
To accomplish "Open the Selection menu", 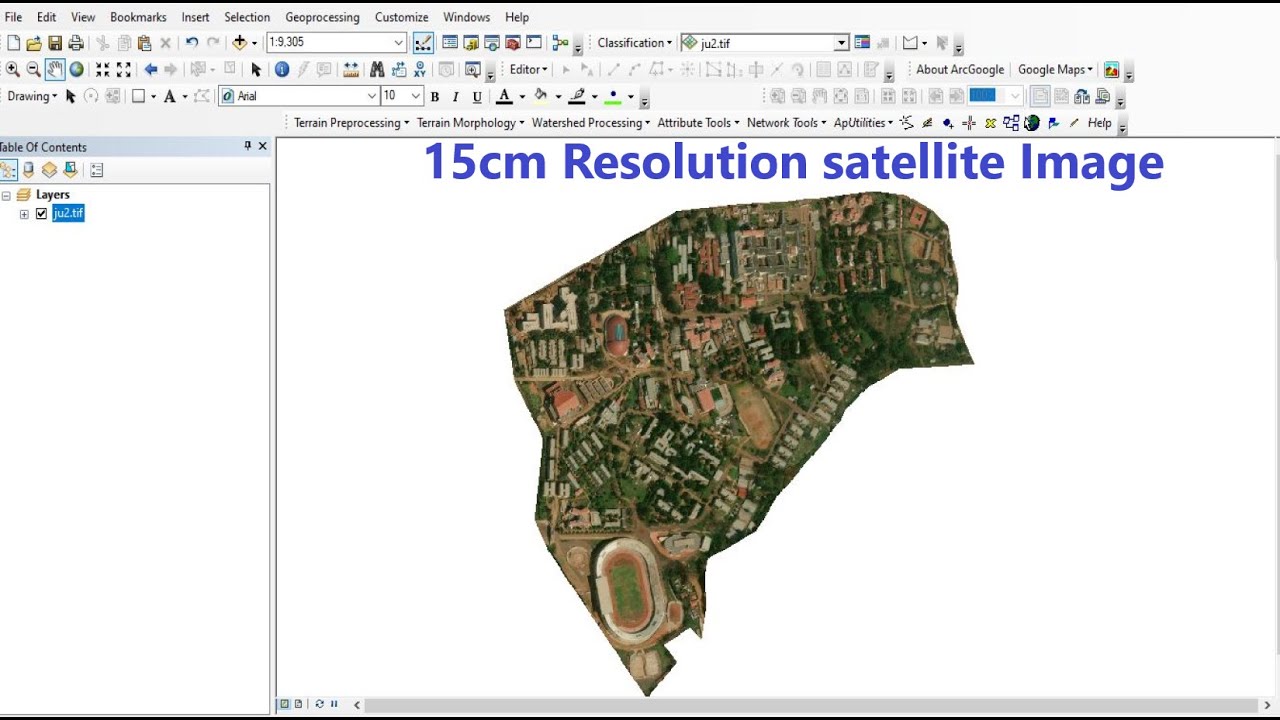I will click(x=247, y=17).
